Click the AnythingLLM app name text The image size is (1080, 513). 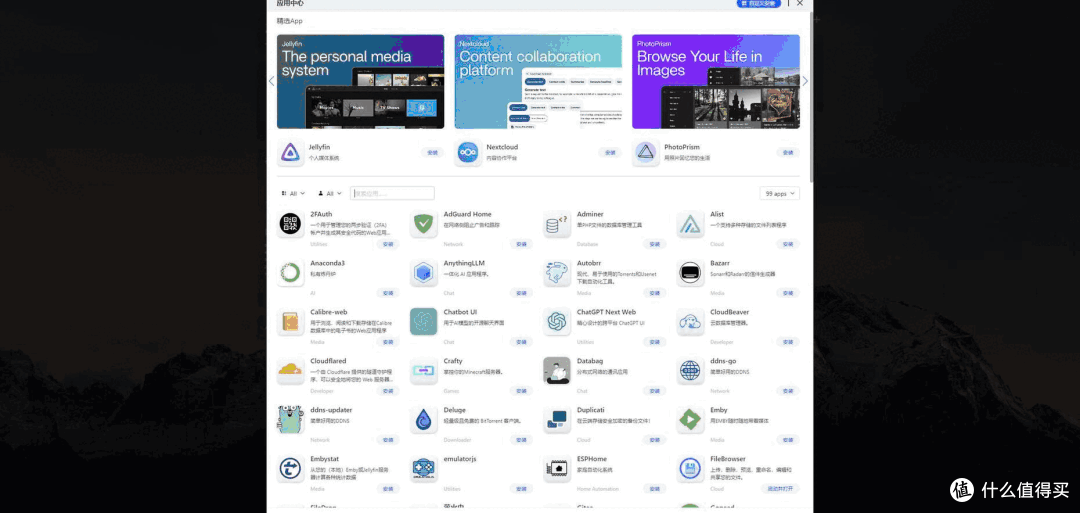click(x=466, y=263)
